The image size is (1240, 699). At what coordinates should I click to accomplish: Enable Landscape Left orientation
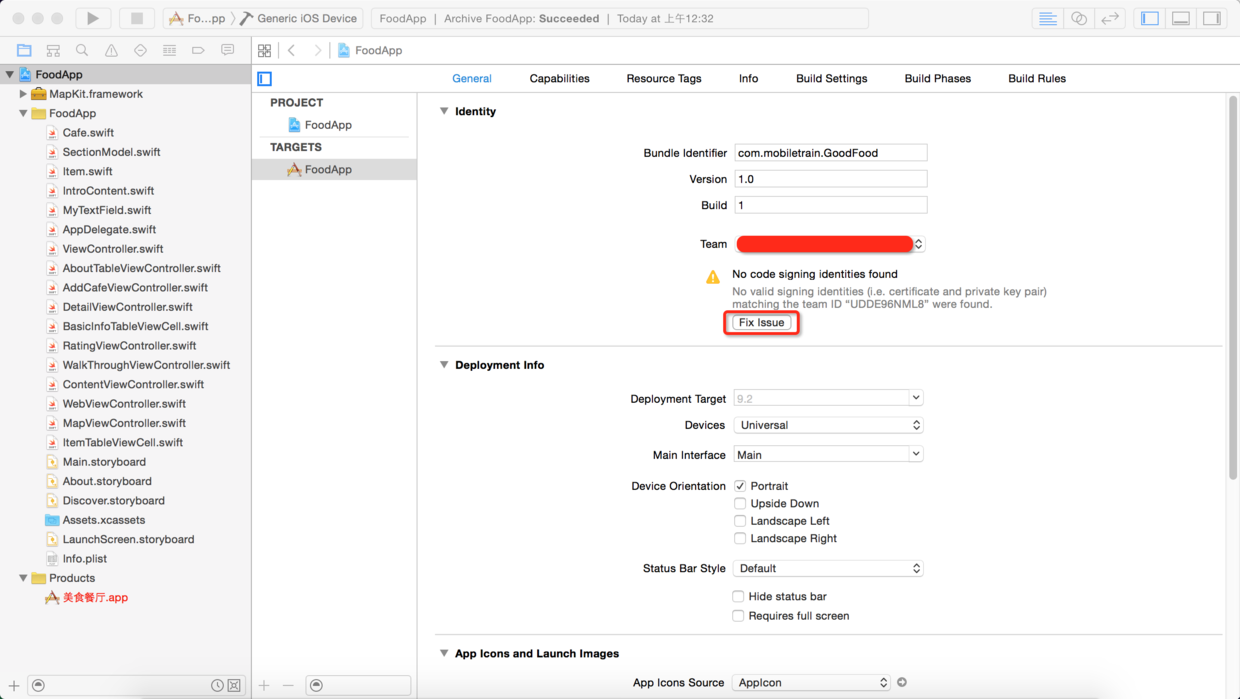tap(740, 521)
